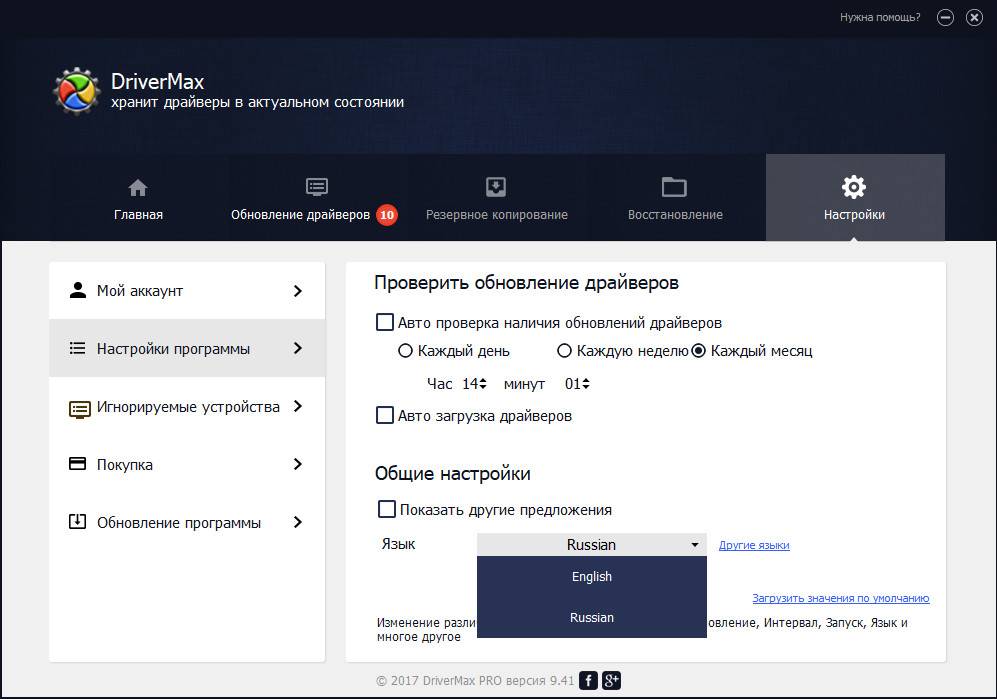Open Игнорируемые устройства section

click(x=187, y=406)
